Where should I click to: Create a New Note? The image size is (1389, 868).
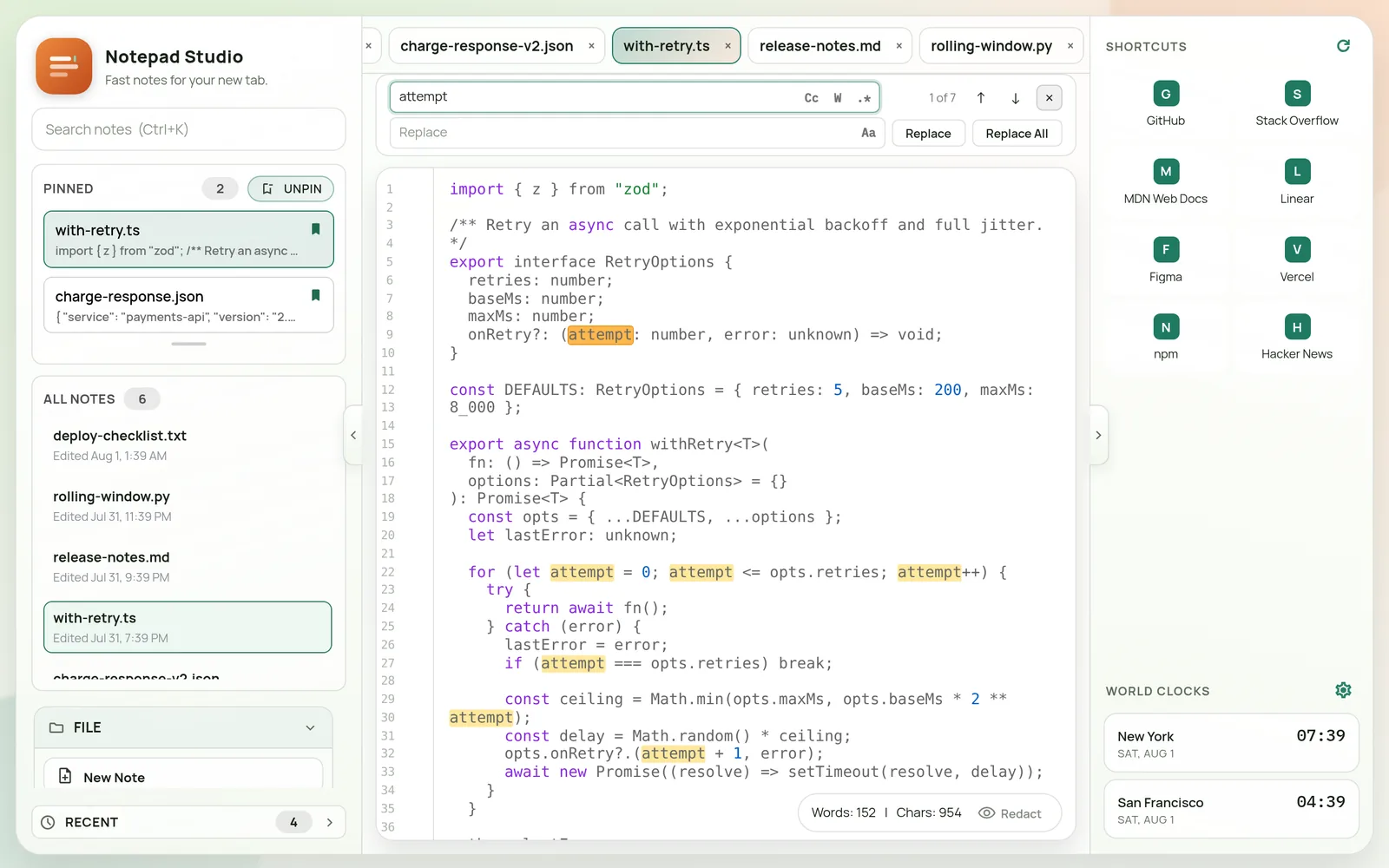point(183,775)
